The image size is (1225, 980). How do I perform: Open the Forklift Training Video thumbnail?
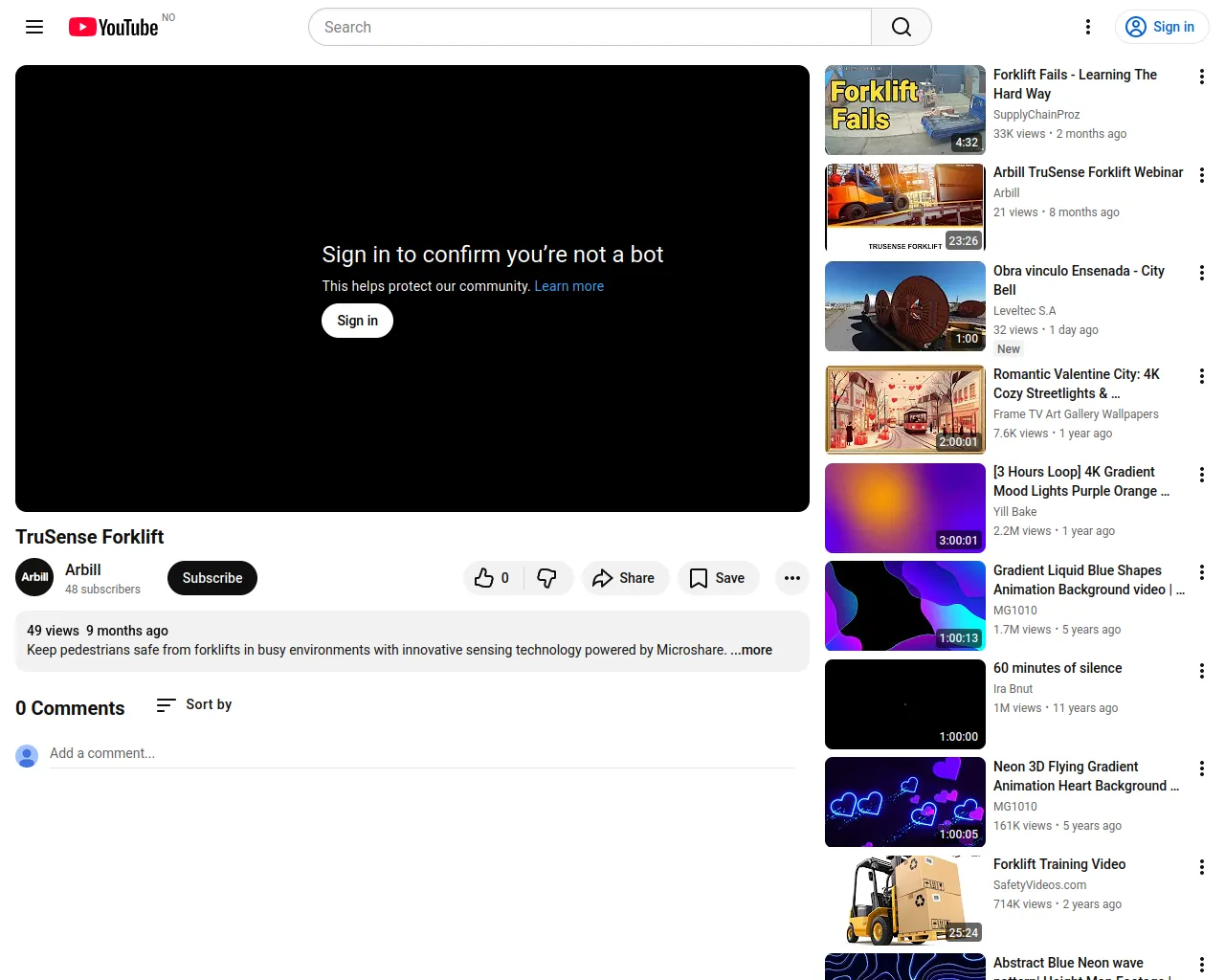904,900
